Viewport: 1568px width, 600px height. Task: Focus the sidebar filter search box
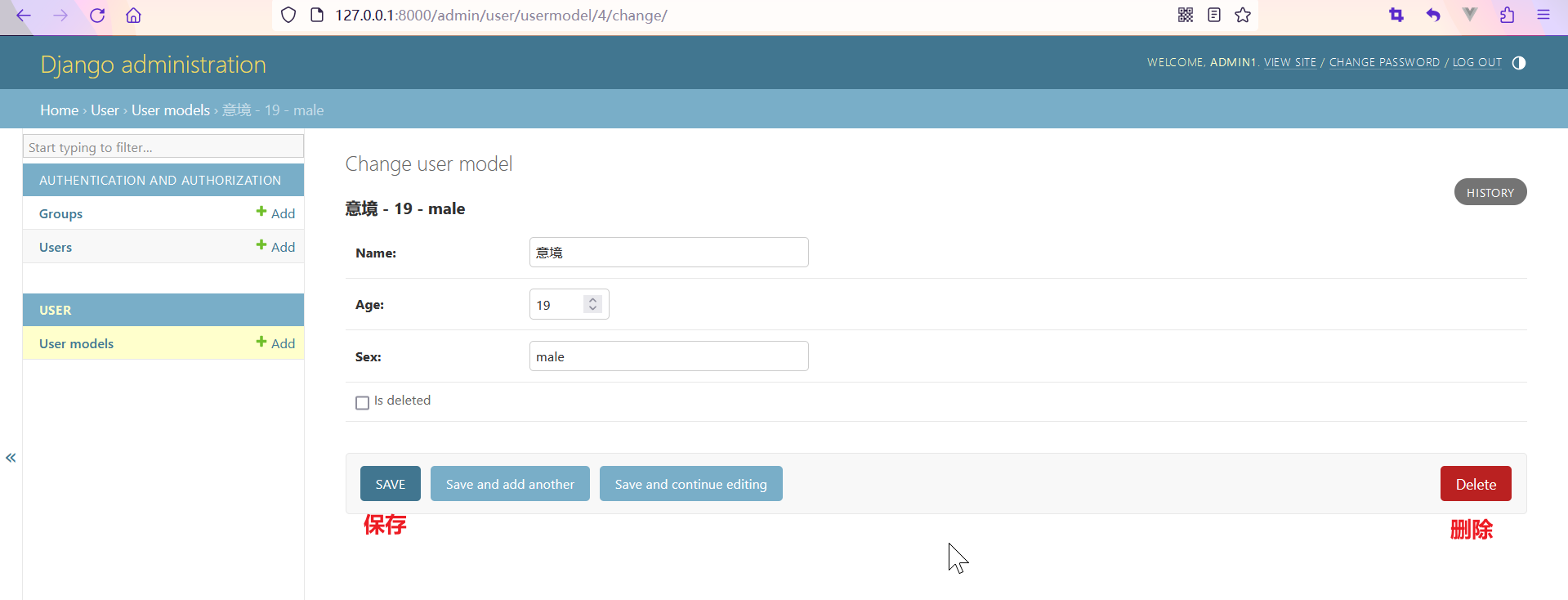(163, 146)
